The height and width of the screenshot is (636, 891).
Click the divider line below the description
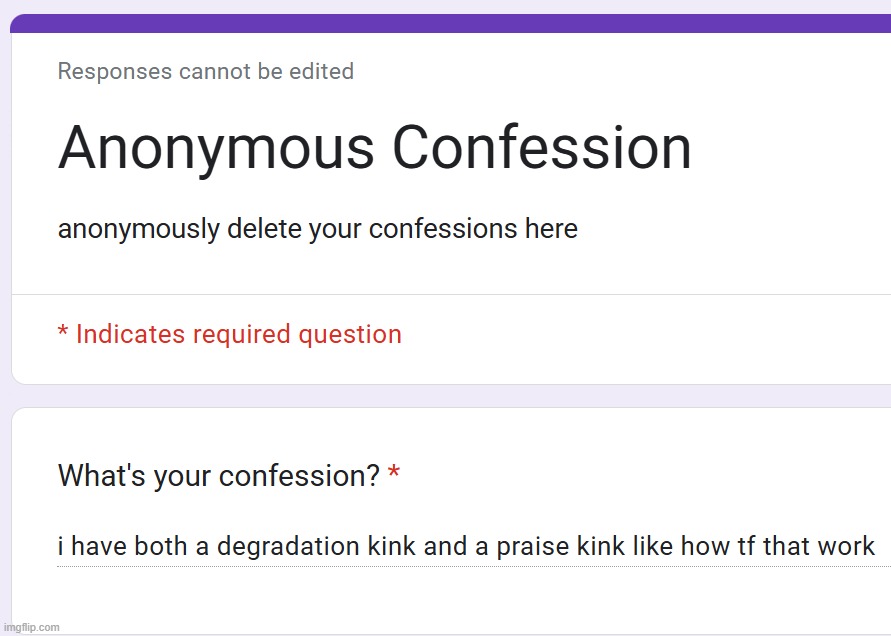click(x=450, y=294)
